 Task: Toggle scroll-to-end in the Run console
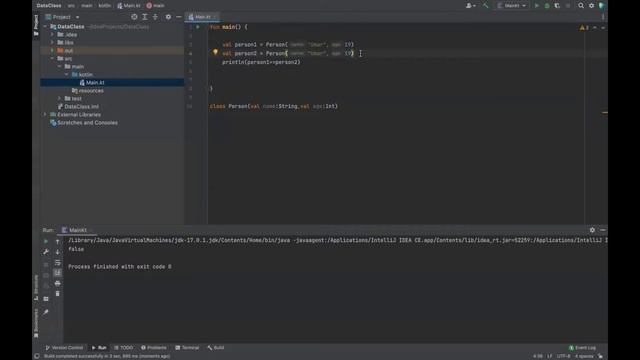(58, 273)
